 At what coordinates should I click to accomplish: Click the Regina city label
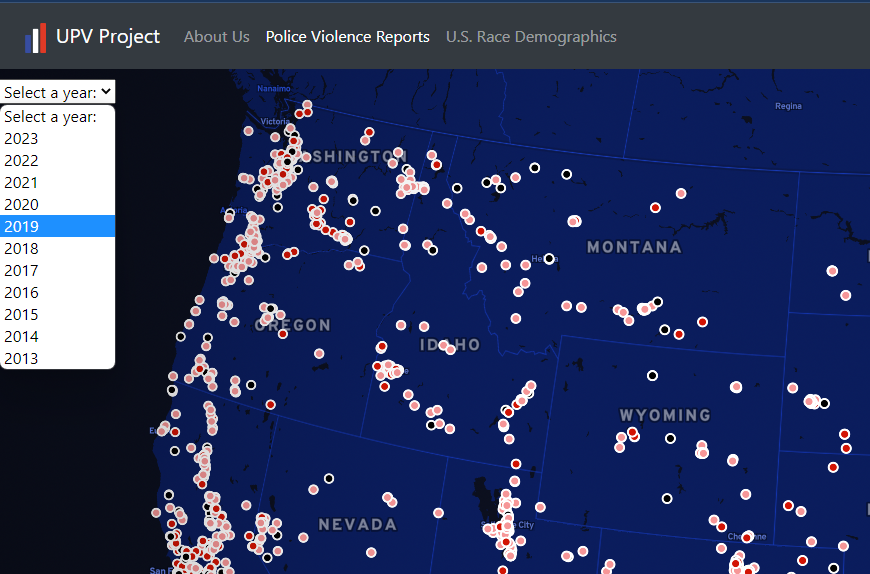(x=788, y=106)
